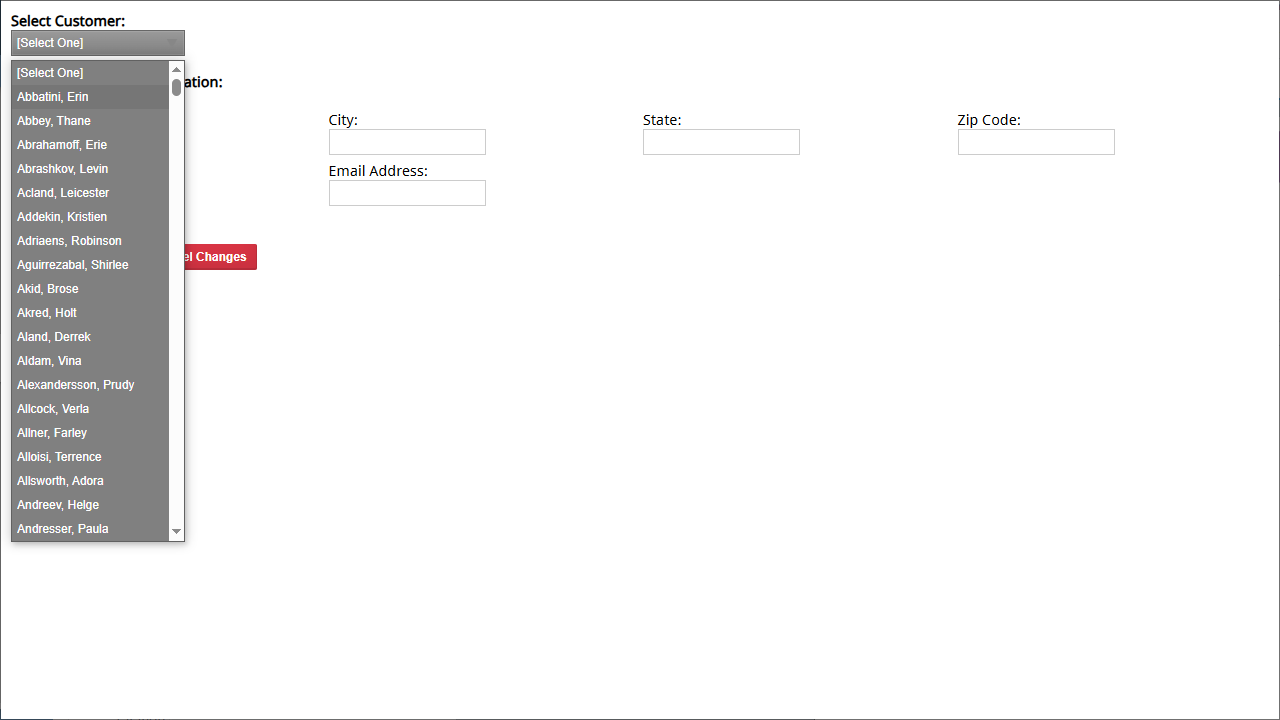Select Aland, Derrek entry
Image resolution: width=1280 pixels, height=720 pixels.
90,337
